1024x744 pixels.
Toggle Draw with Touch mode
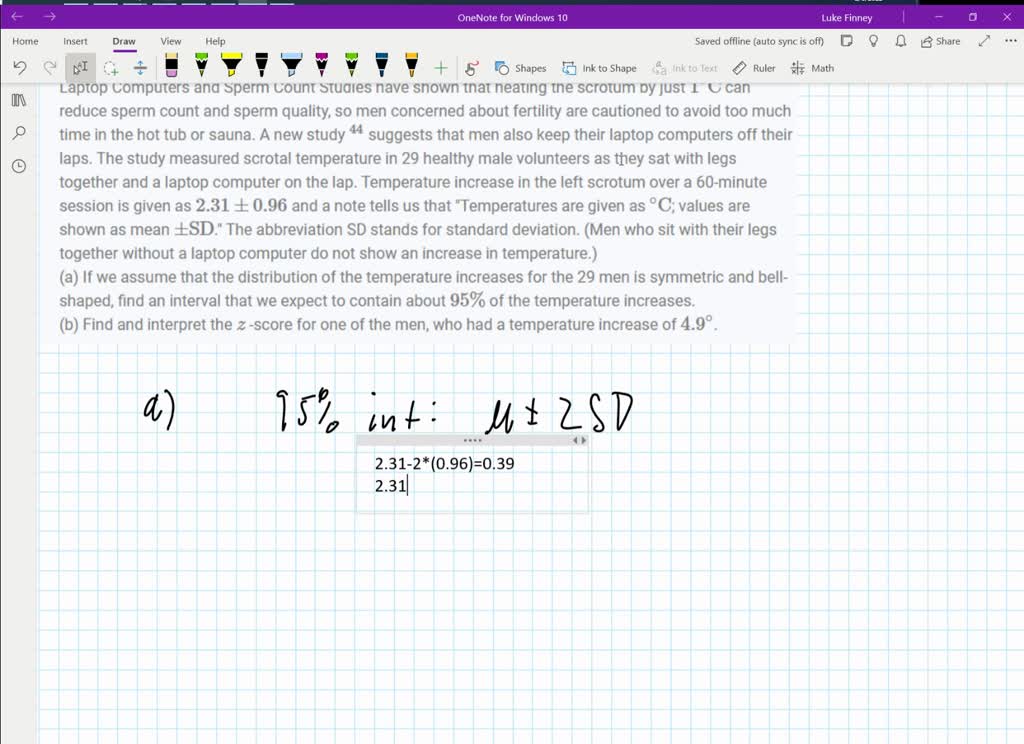[472, 68]
